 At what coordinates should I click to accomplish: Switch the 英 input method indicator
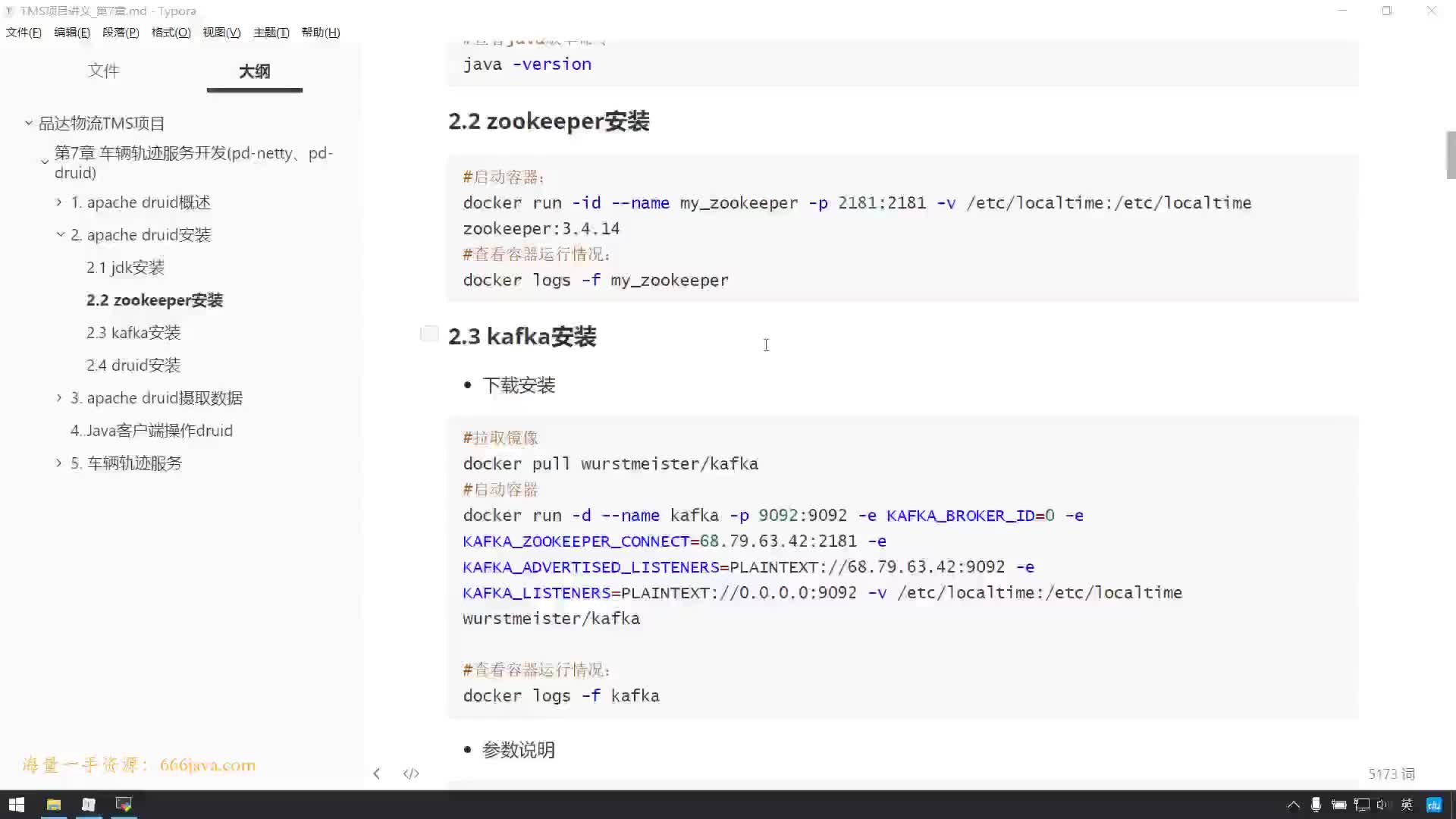coord(1407,805)
